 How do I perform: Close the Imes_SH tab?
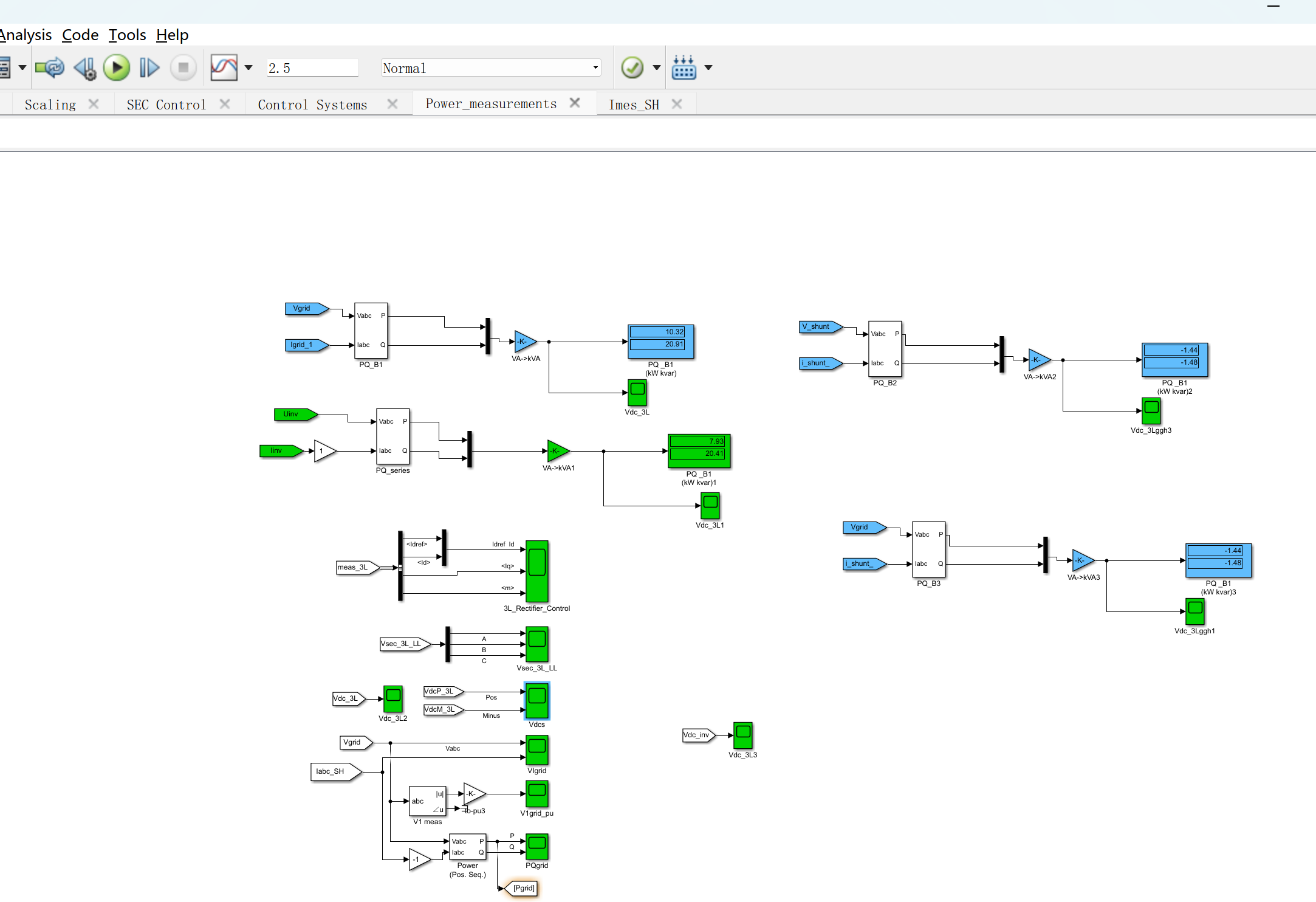coord(677,104)
